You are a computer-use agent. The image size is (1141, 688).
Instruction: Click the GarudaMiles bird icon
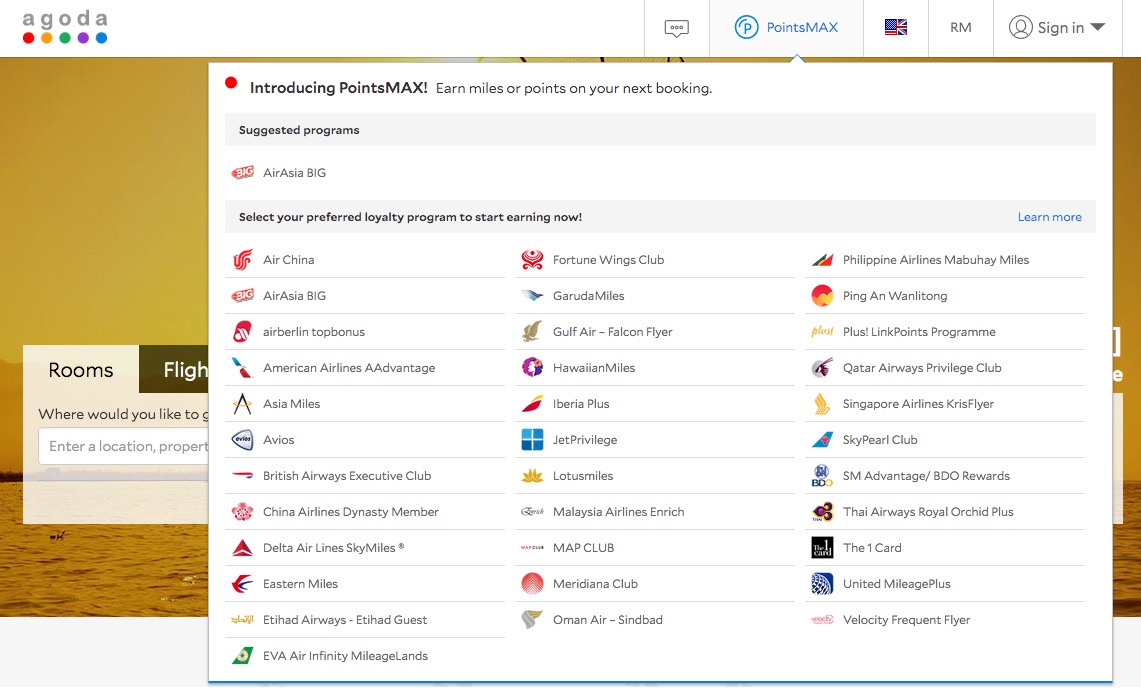[x=533, y=296]
